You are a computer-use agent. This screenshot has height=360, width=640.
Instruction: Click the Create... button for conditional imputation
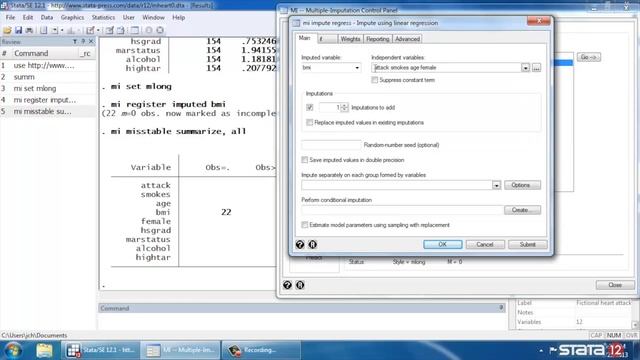click(522, 210)
